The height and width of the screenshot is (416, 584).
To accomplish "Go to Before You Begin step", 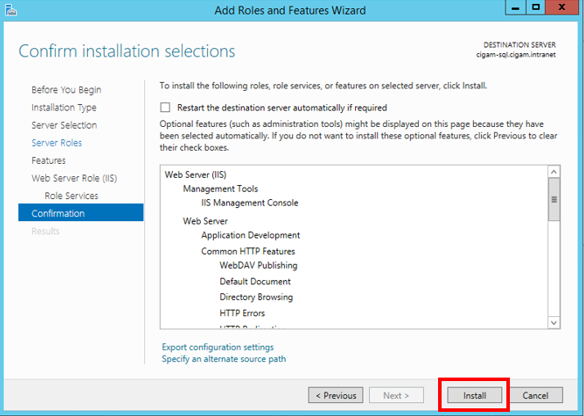I will (x=66, y=90).
